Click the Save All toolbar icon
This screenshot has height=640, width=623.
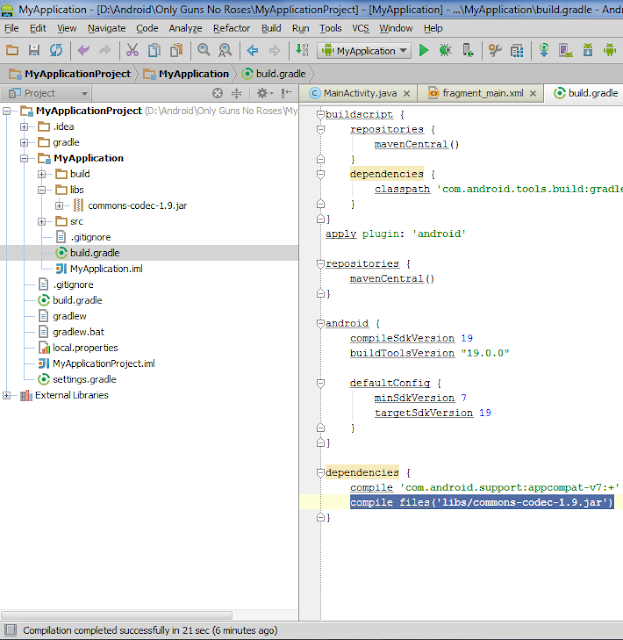point(34,50)
